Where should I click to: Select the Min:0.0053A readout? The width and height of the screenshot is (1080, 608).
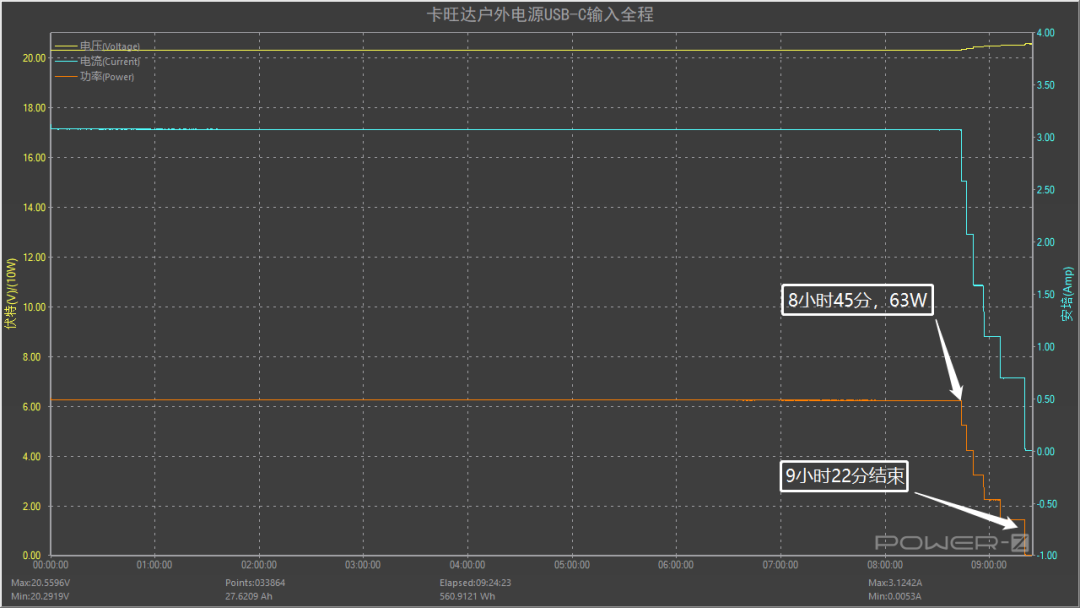coord(894,596)
